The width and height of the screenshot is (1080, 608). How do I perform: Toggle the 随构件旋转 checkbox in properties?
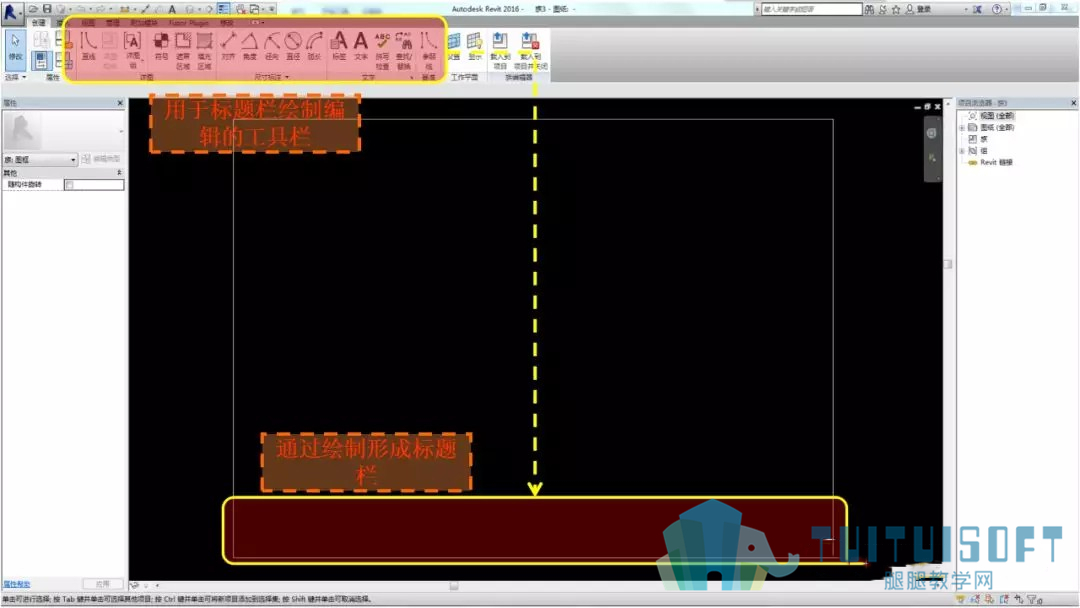click(x=69, y=185)
